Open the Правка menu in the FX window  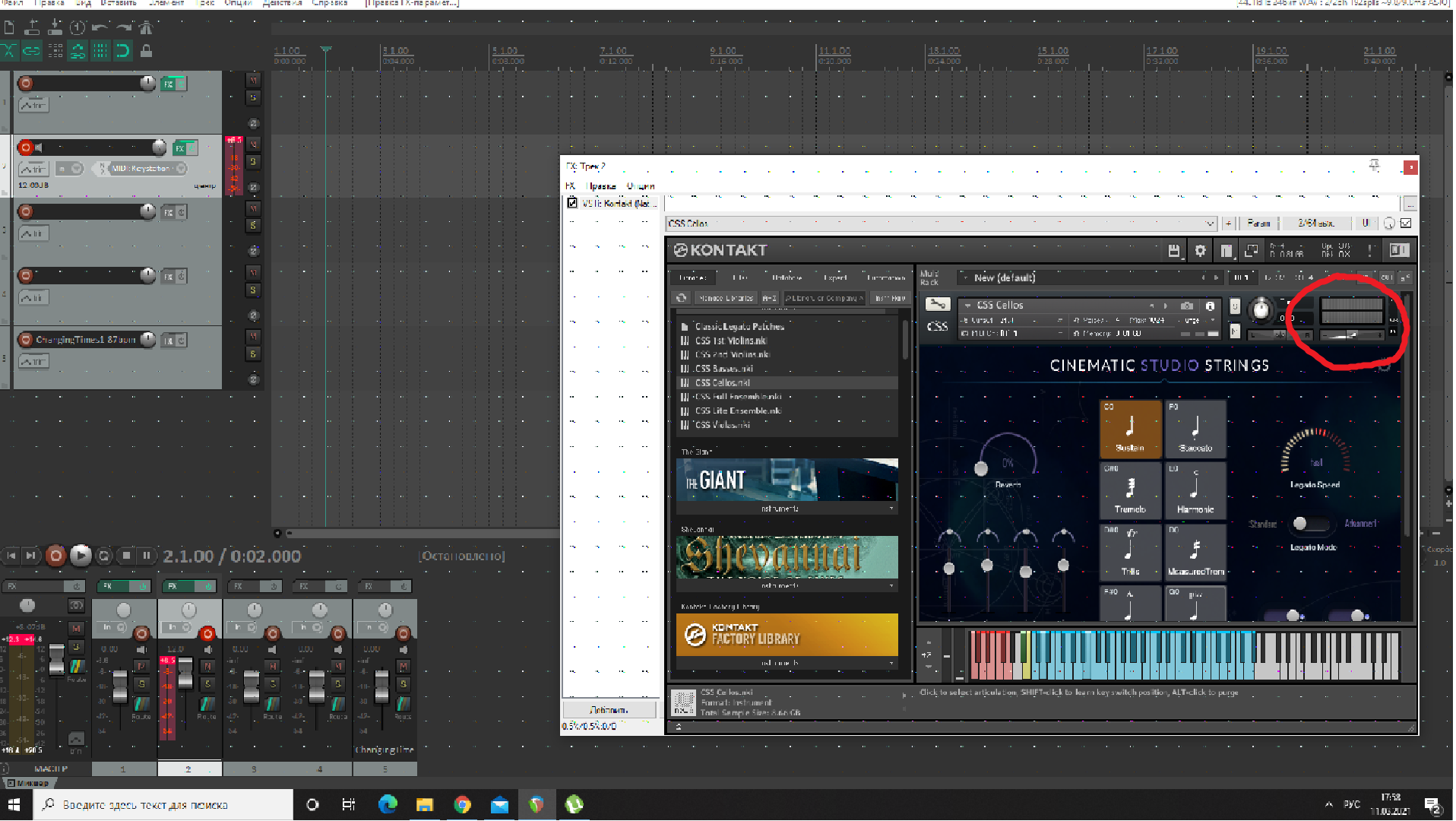tap(602, 186)
